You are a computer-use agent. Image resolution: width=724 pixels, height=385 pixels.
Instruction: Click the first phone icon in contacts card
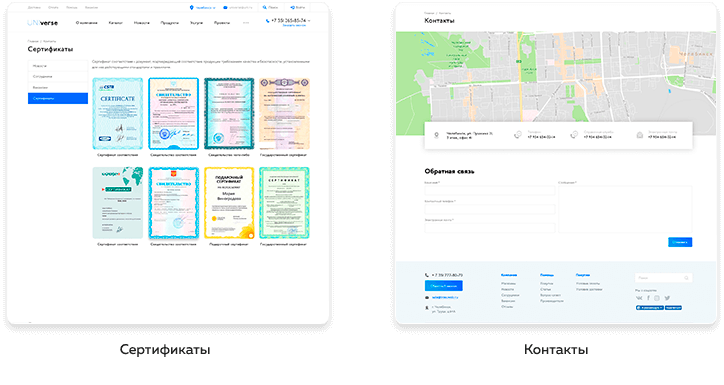pos(518,135)
